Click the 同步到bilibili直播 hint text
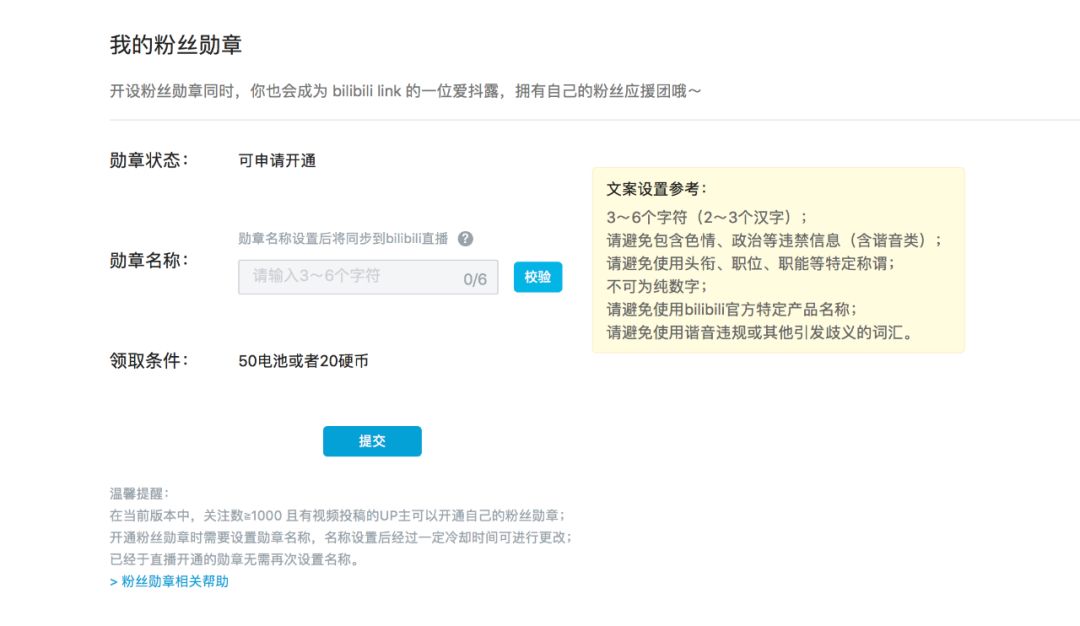Viewport: 1080px width, 626px height. [346, 239]
